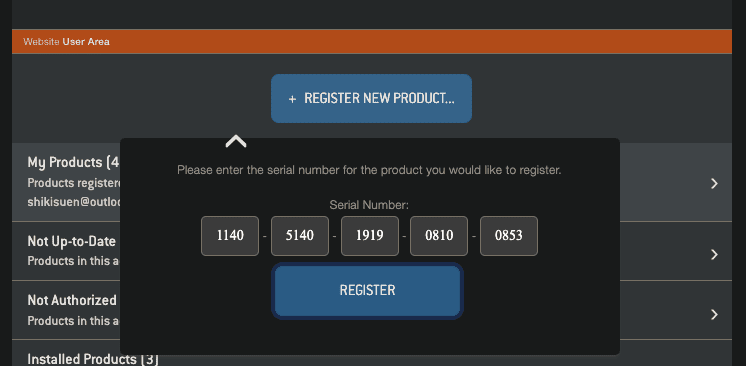The image size is (746, 366).
Task: Open the My Products section
Action: 73,162
